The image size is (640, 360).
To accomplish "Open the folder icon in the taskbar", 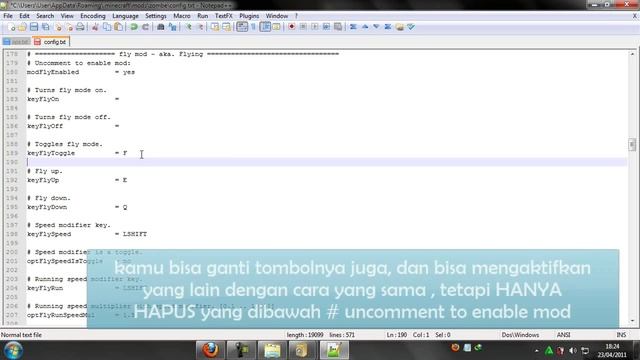I will 272,350.
